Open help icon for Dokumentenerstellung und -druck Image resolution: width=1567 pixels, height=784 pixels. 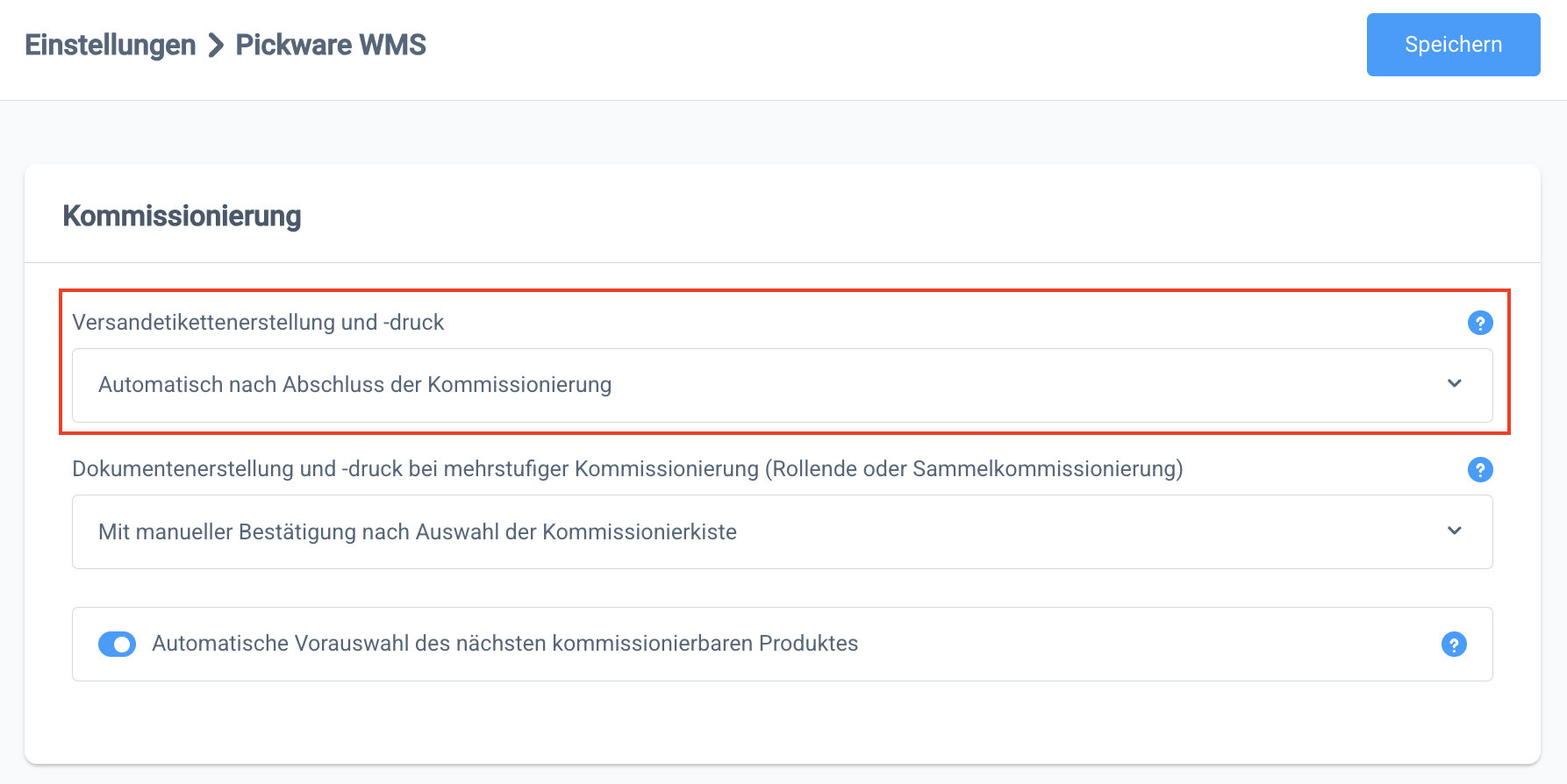[x=1480, y=470]
